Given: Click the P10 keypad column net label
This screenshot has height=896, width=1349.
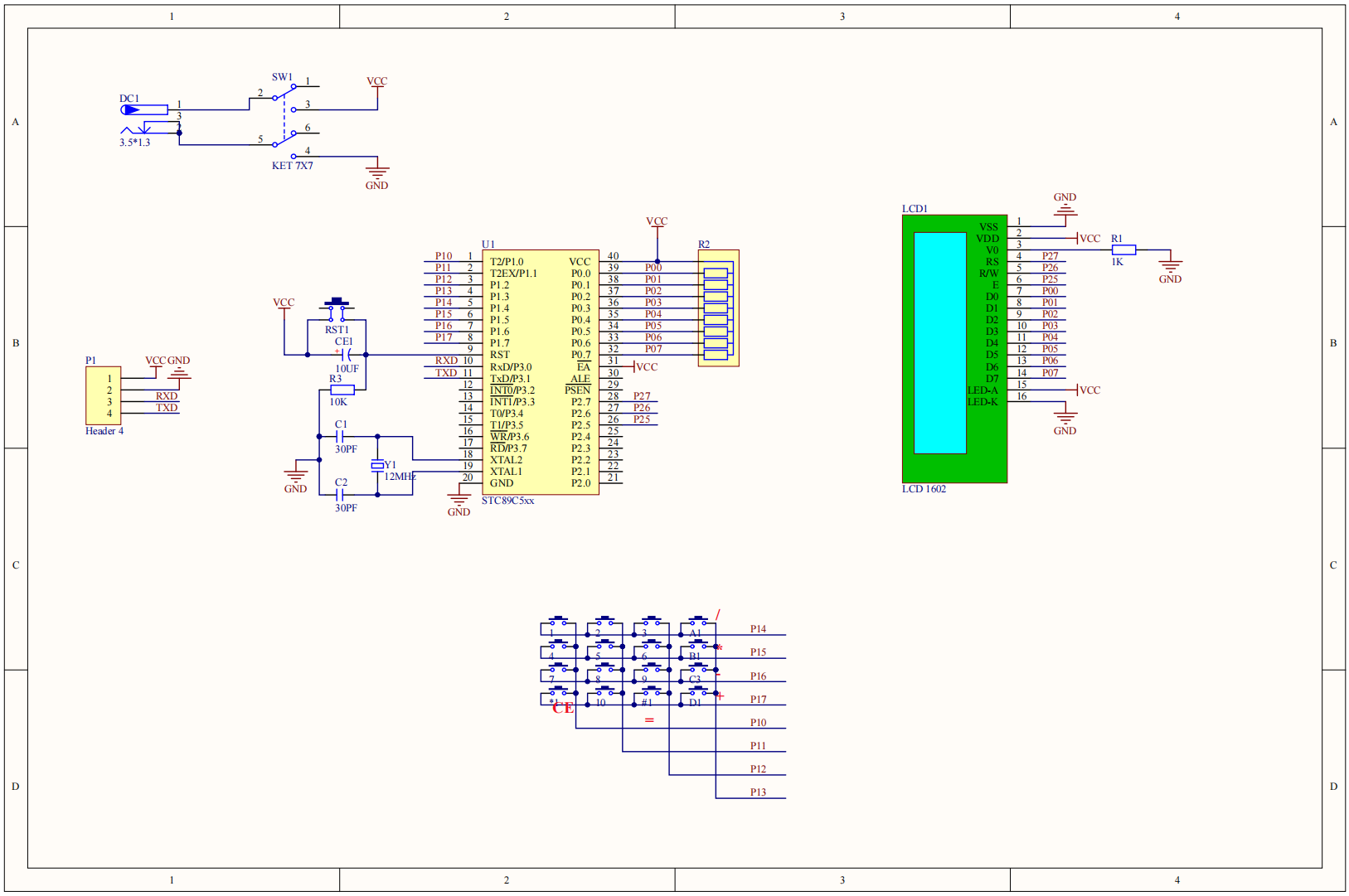Looking at the screenshot, I should point(758,723).
